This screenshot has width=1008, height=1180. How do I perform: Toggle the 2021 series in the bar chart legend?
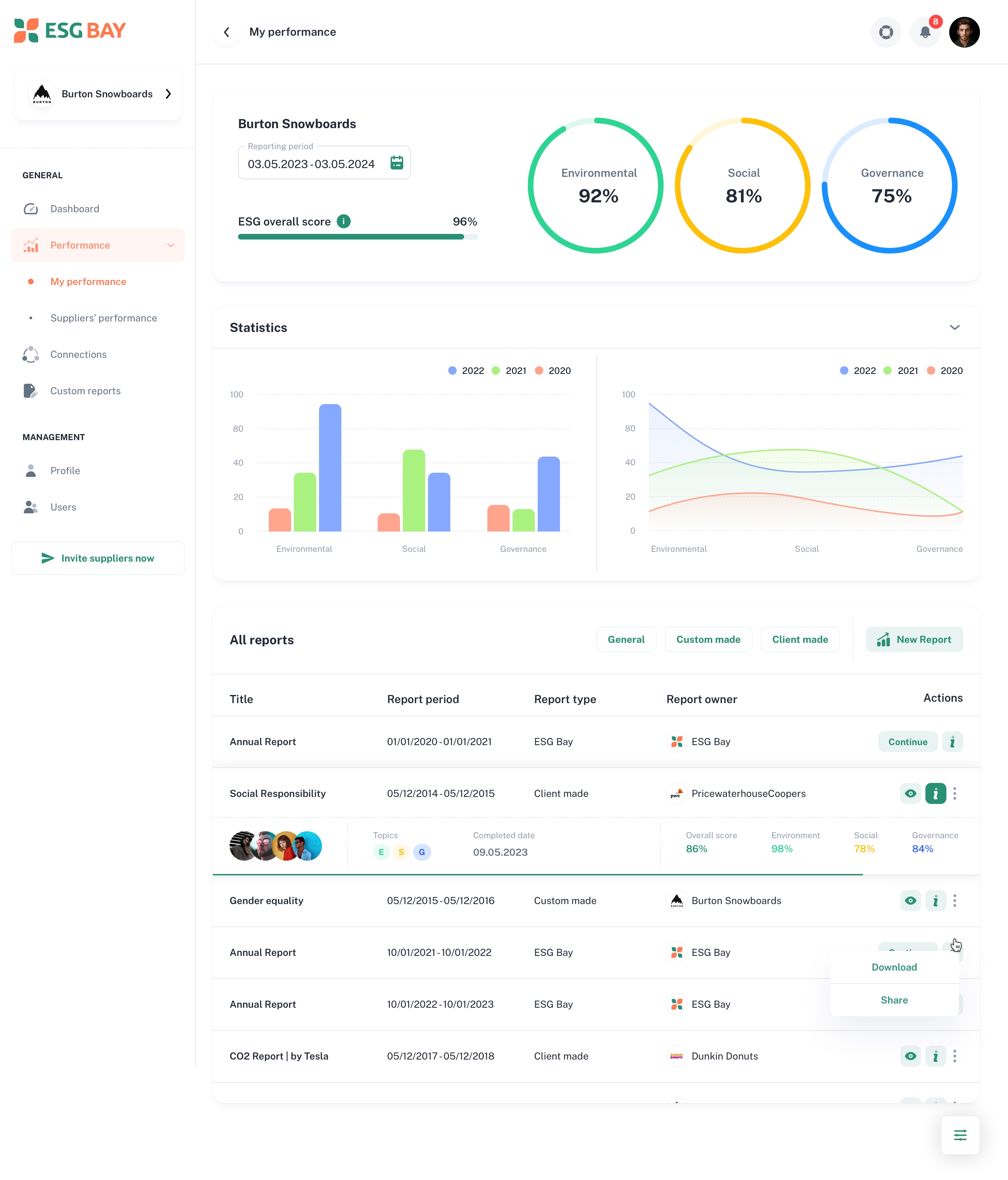(x=509, y=371)
